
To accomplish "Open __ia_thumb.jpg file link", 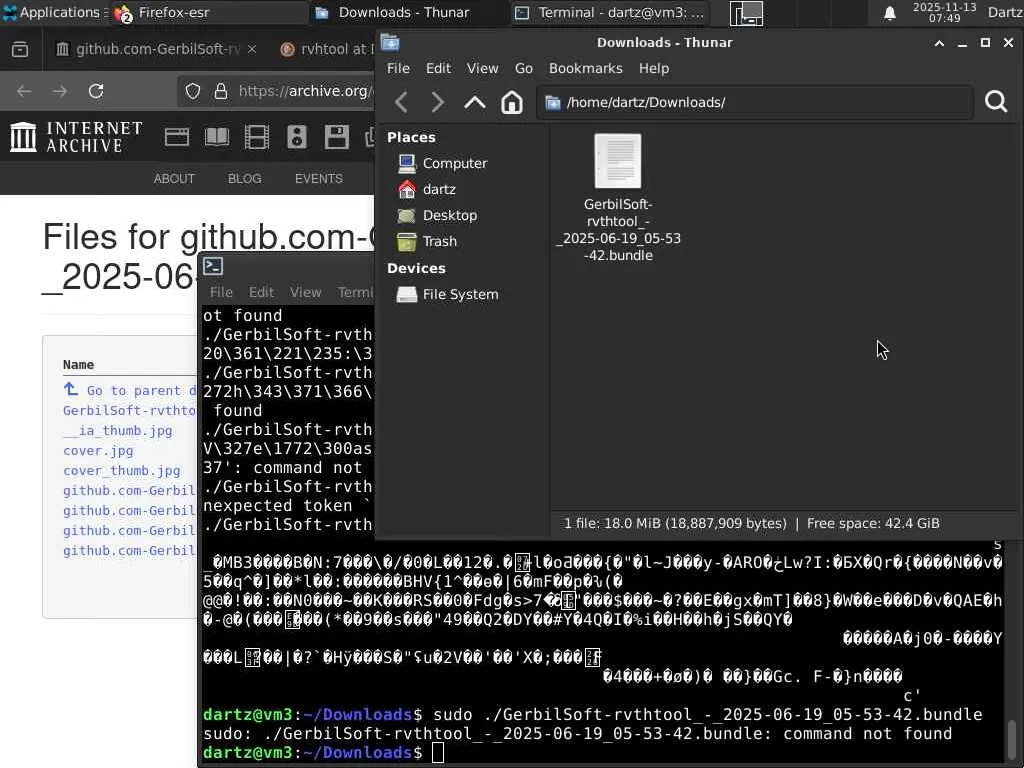I will pyautogui.click(x=118, y=431).
